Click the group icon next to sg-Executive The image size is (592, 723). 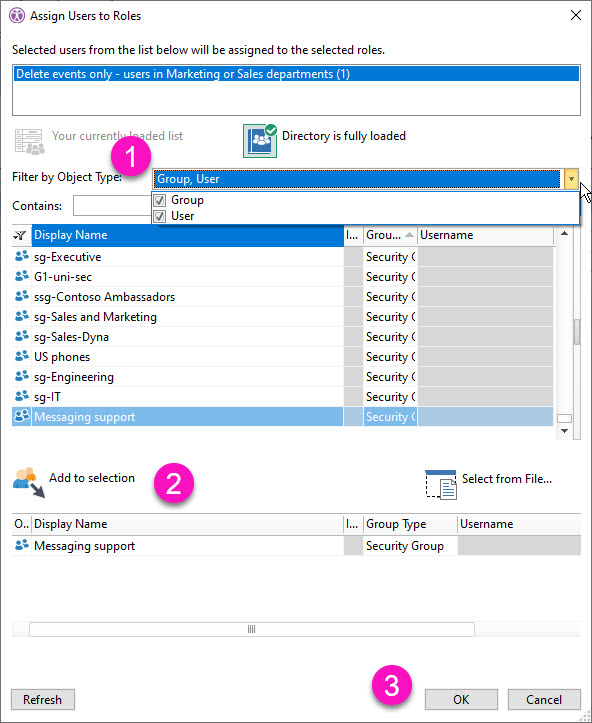(x=22, y=256)
